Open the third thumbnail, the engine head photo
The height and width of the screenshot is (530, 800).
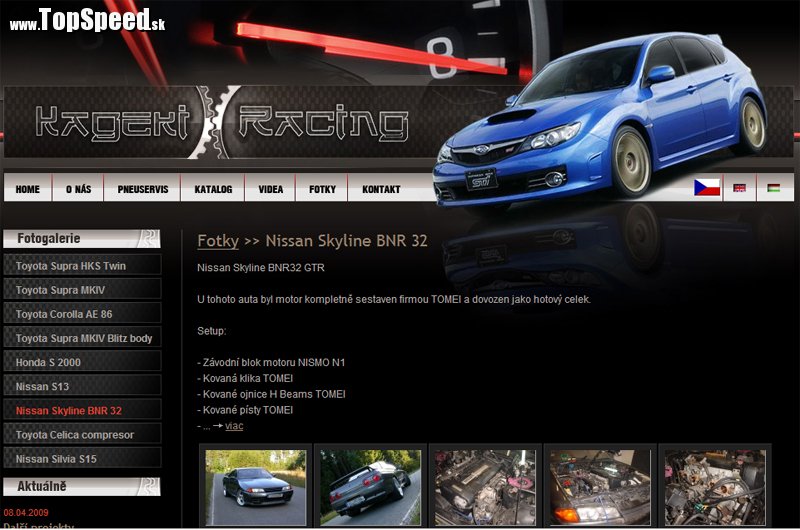[x=485, y=487]
